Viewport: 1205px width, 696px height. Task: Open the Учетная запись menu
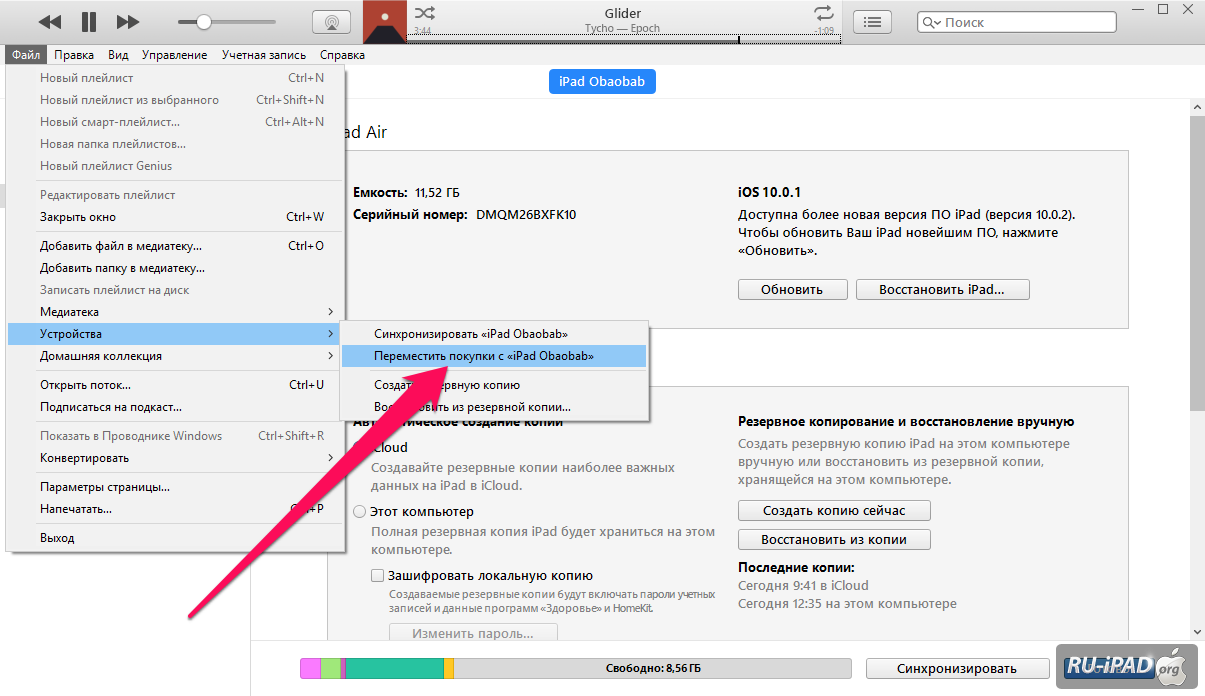(x=265, y=55)
